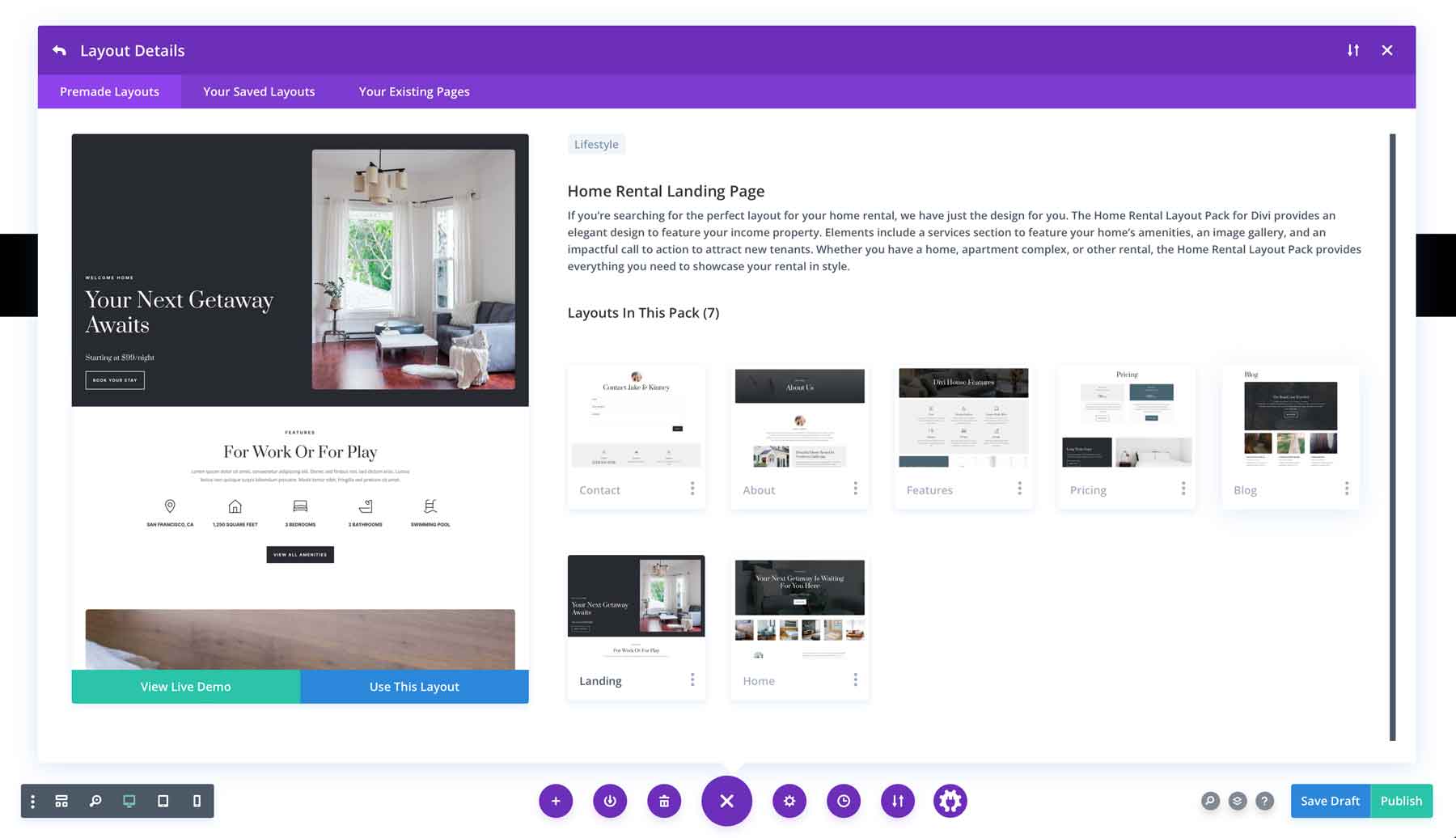Click the back arrow in Layout Details header
The height and width of the screenshot is (838, 1456).
pyautogui.click(x=59, y=49)
